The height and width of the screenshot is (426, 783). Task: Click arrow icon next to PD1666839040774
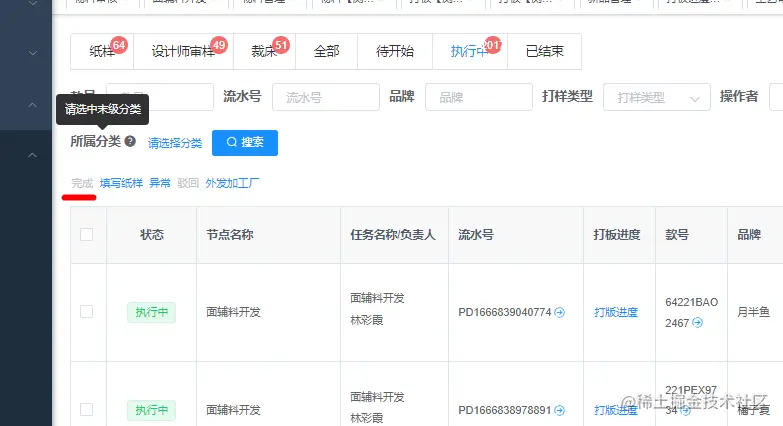pos(560,313)
